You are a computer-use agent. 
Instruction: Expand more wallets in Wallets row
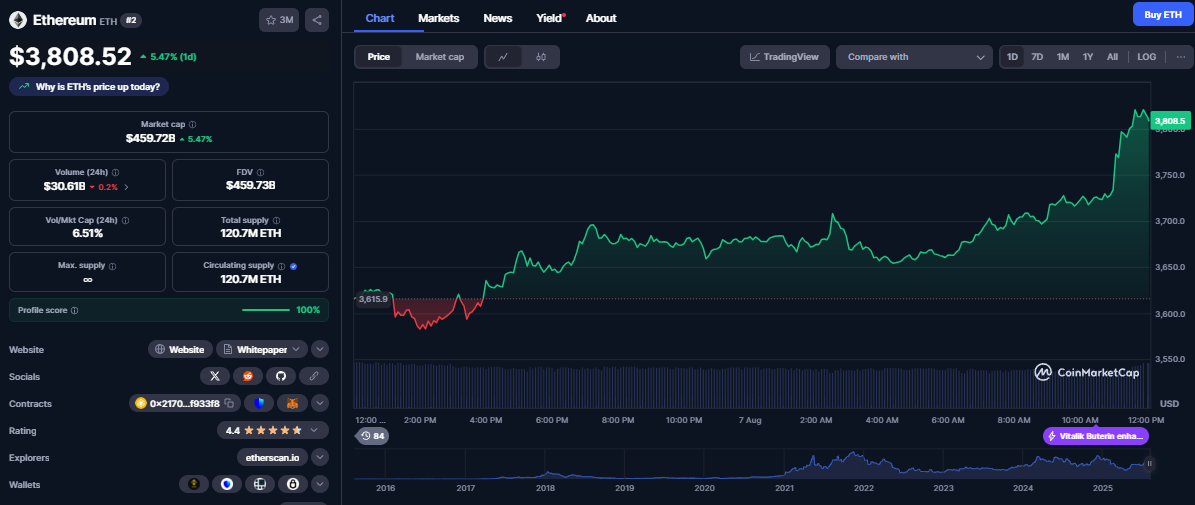click(x=320, y=484)
